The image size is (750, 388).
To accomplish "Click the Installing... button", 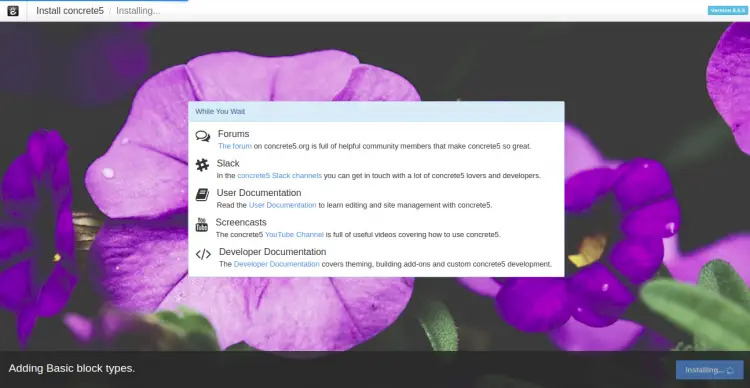I will click(709, 370).
